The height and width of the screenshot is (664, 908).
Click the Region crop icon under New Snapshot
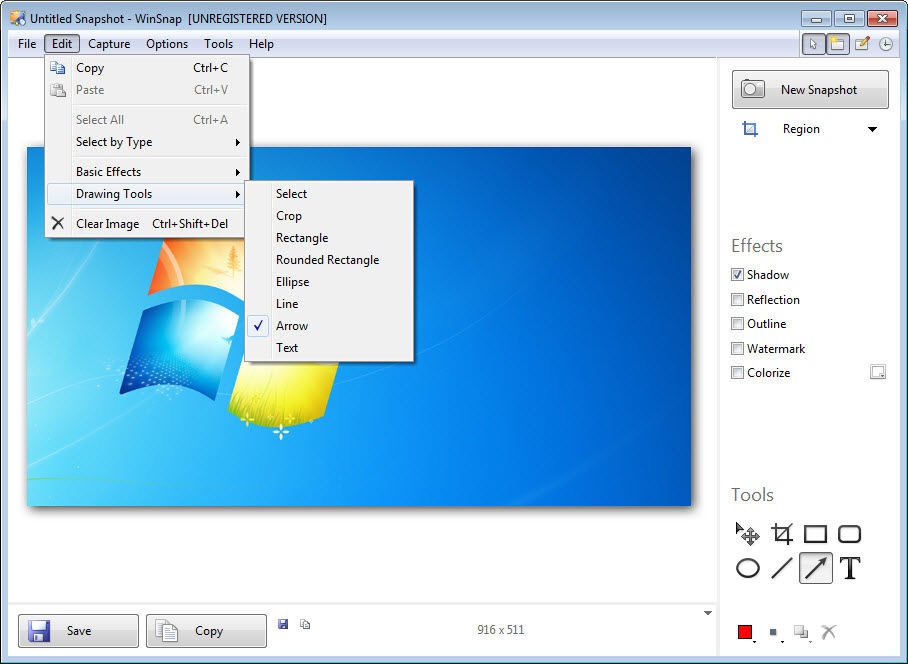tap(750, 129)
